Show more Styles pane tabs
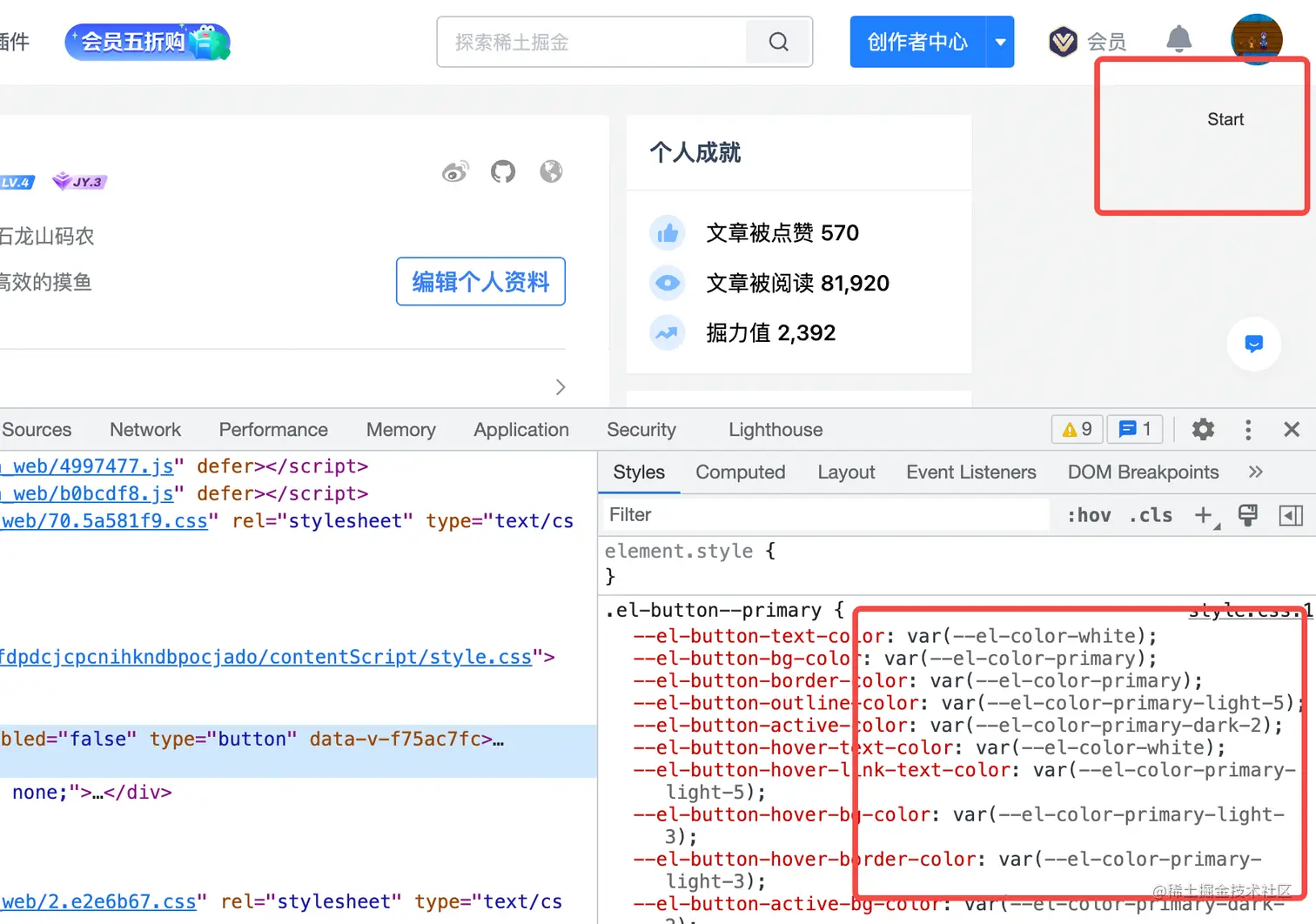 click(x=1255, y=472)
